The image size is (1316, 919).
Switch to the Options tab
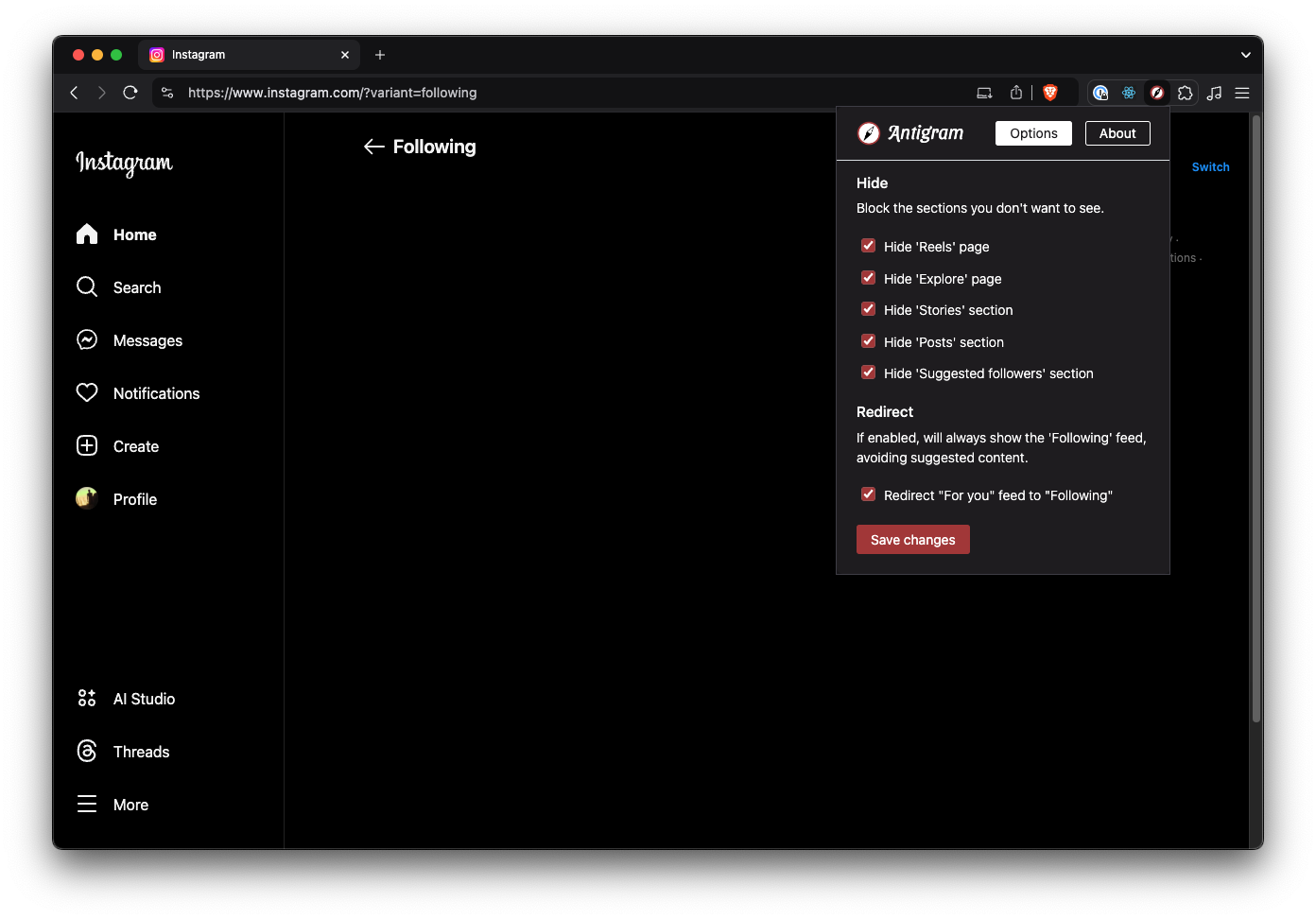(1033, 133)
